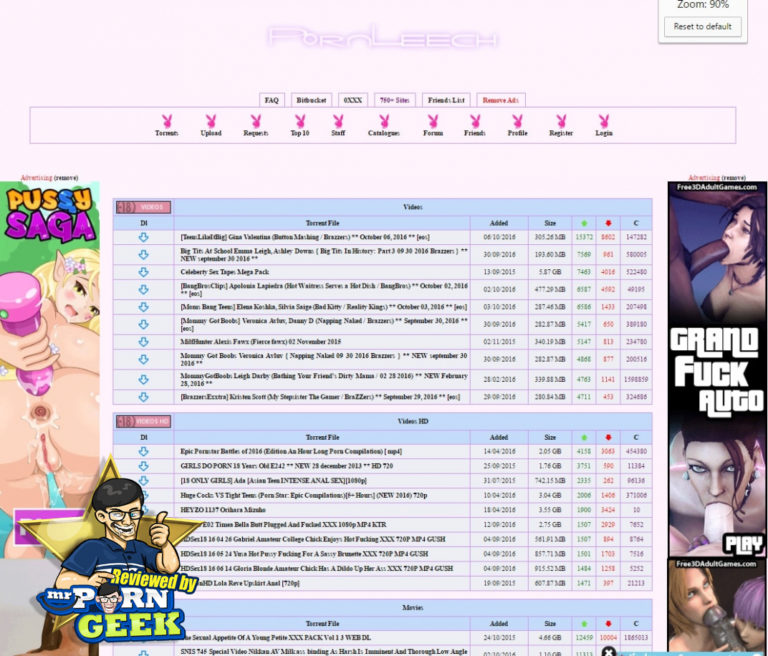Image resolution: width=768 pixels, height=656 pixels.
Task: Go to the Forum icon
Action: coord(433,121)
